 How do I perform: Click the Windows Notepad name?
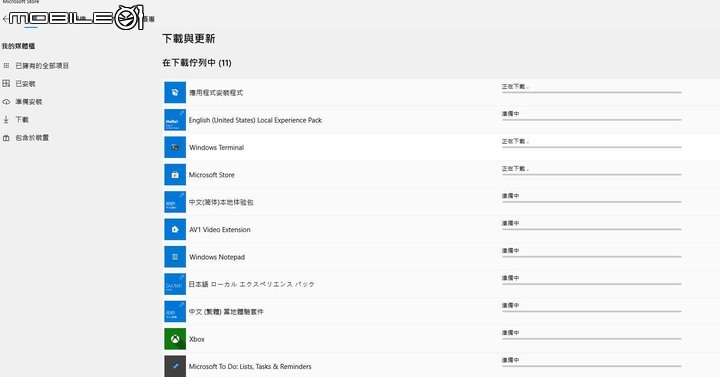(x=217, y=257)
